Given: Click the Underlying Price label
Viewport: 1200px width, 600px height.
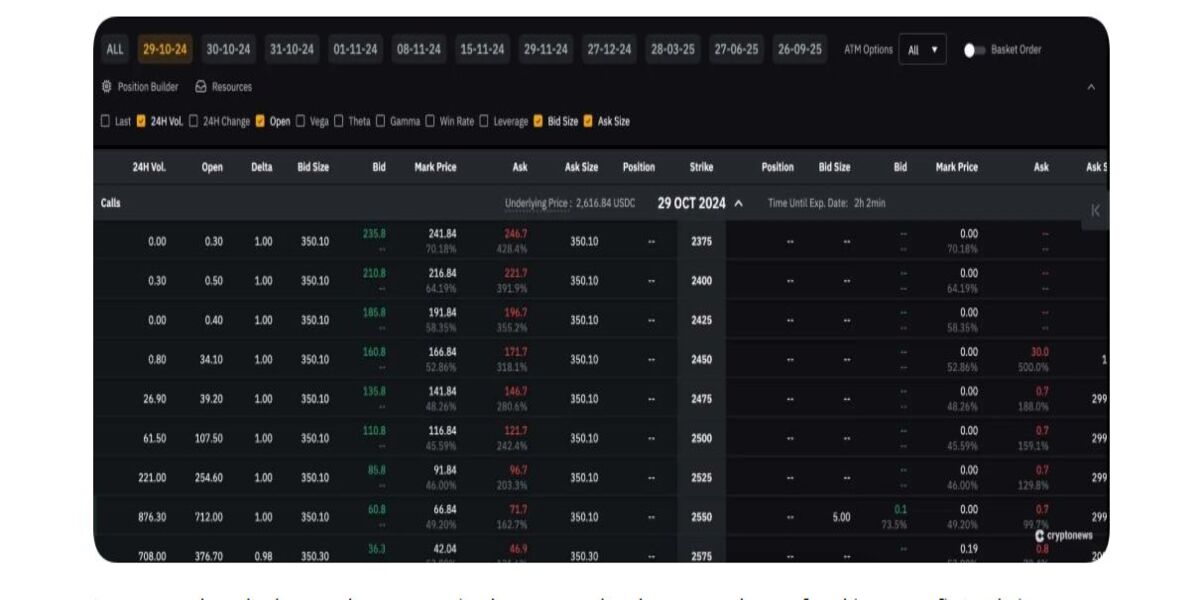Looking at the screenshot, I should click(538, 203).
